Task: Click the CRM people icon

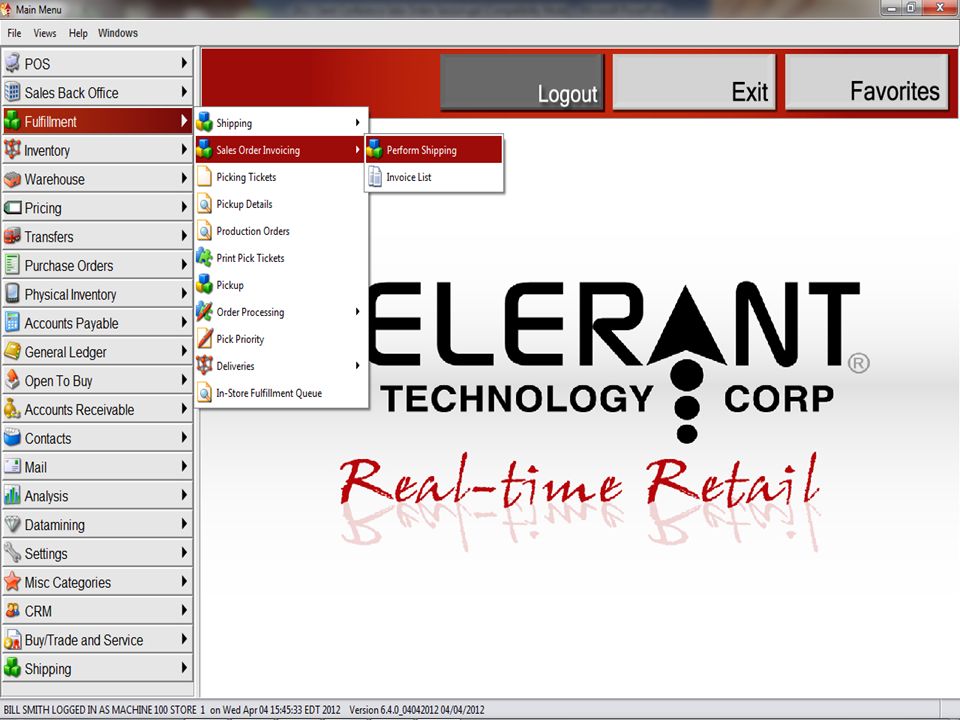Action: (12, 610)
